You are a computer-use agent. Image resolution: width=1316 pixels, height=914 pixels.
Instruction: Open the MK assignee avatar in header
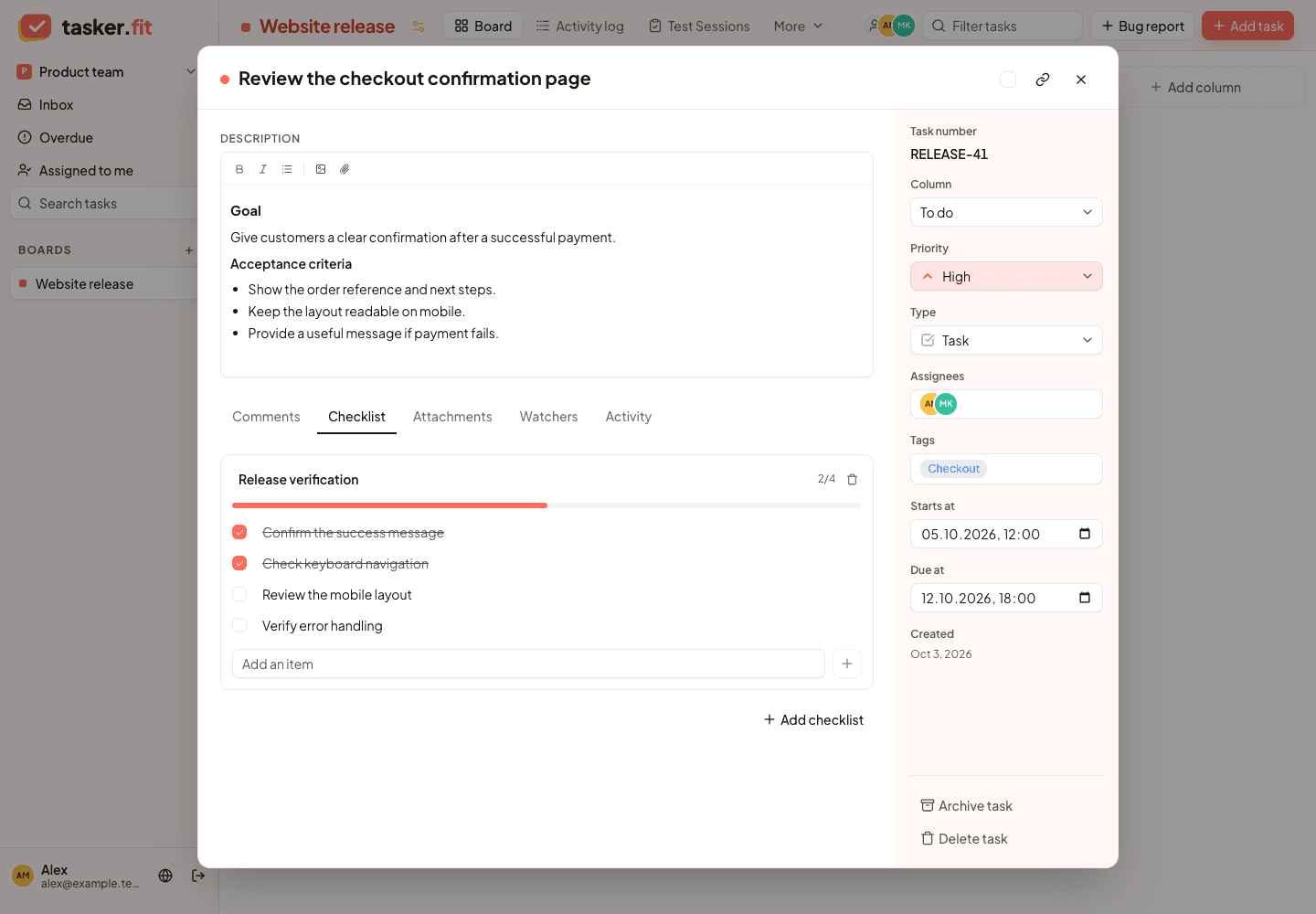pyautogui.click(x=904, y=26)
